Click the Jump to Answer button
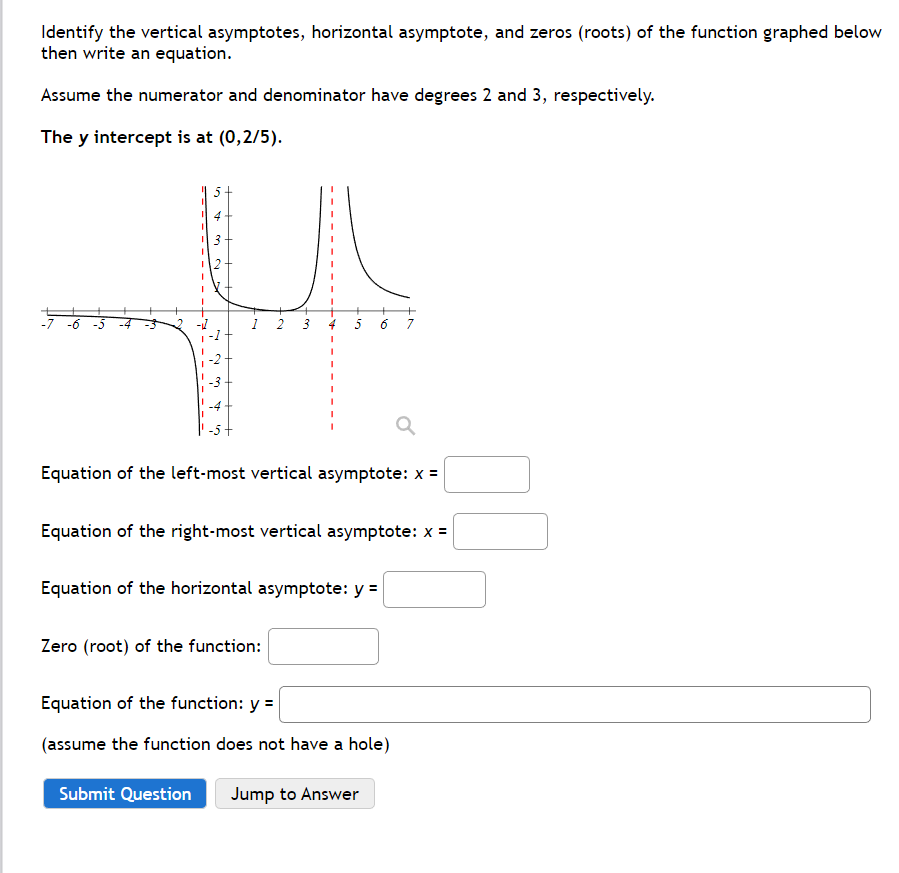This screenshot has height=873, width=899. (x=294, y=793)
